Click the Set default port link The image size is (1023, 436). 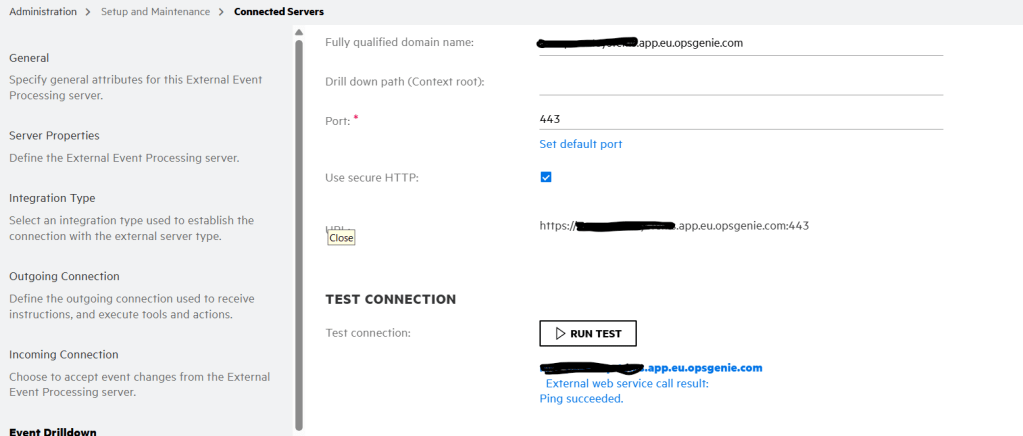coord(580,144)
